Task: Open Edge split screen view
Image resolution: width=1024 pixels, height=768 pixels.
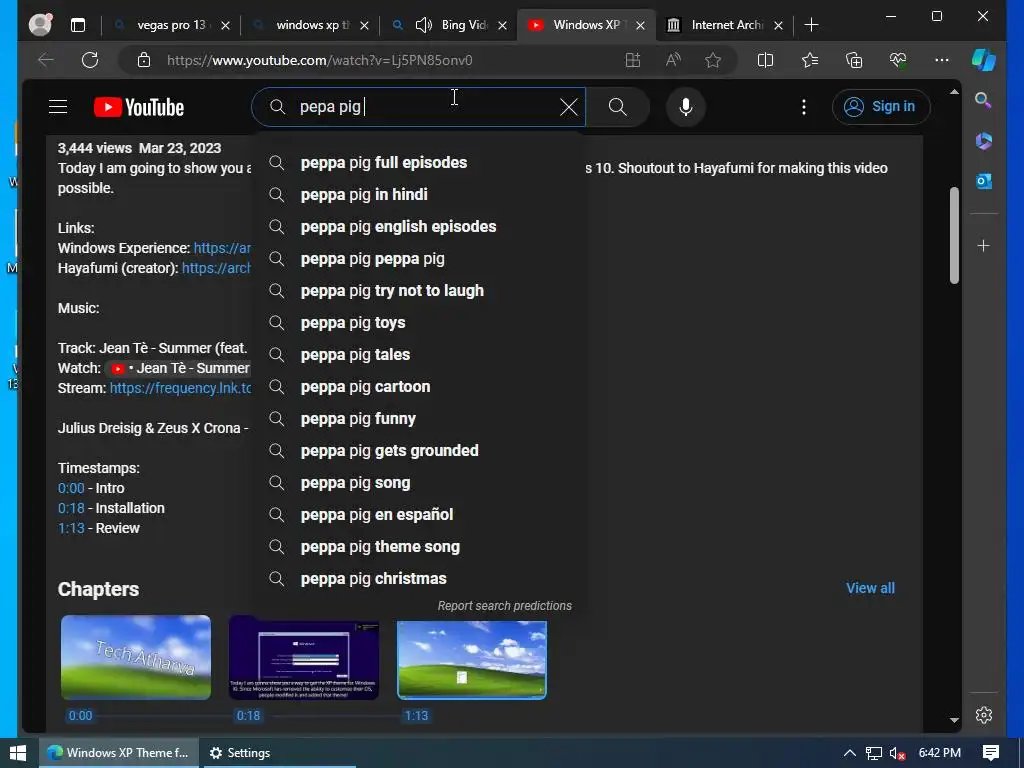Action: pos(765,60)
